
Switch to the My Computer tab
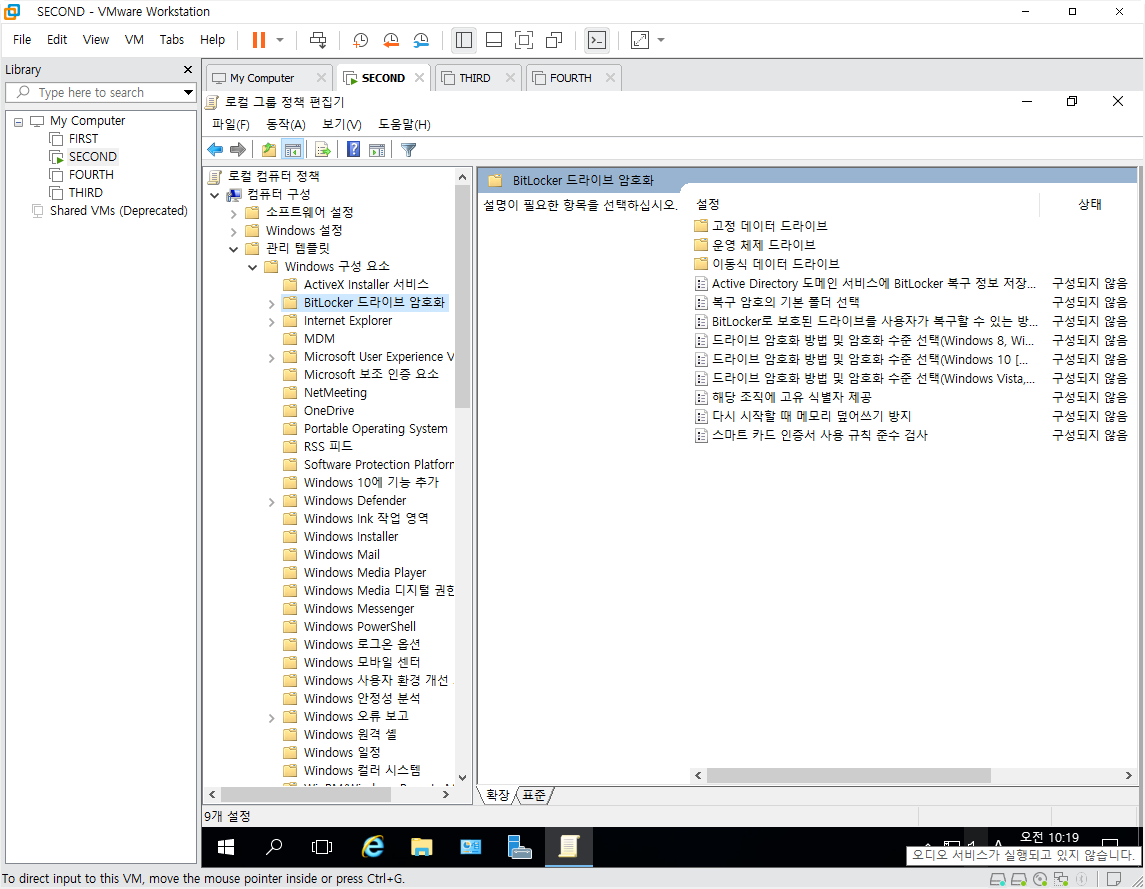pos(261,78)
